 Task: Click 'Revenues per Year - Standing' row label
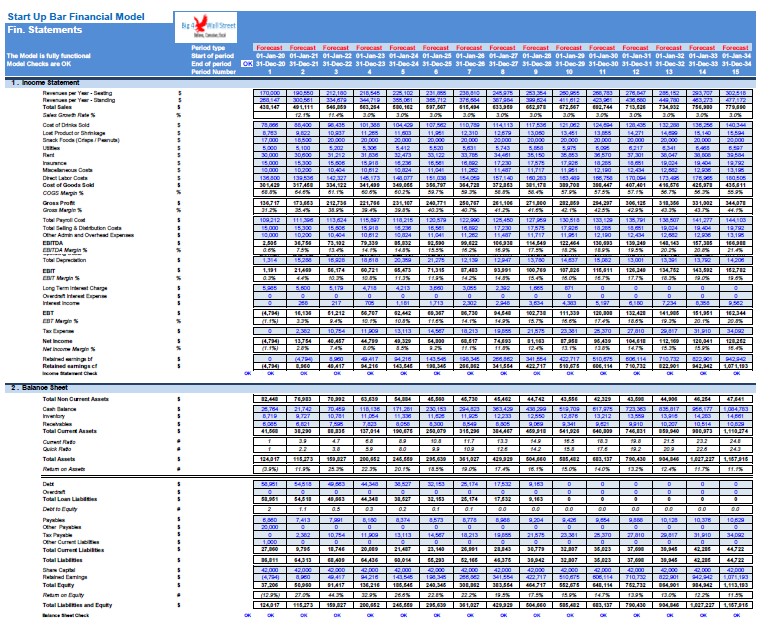79,100
